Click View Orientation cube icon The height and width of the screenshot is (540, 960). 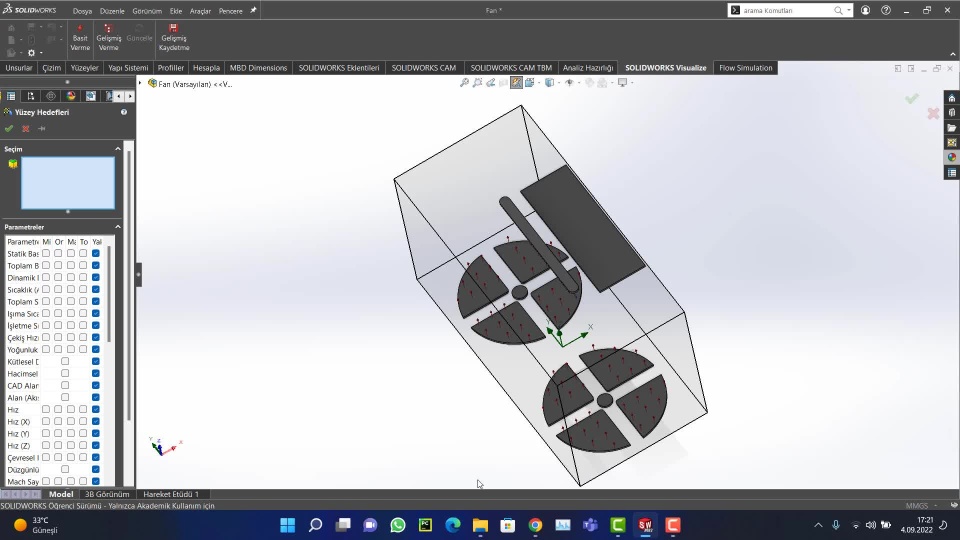click(x=529, y=83)
